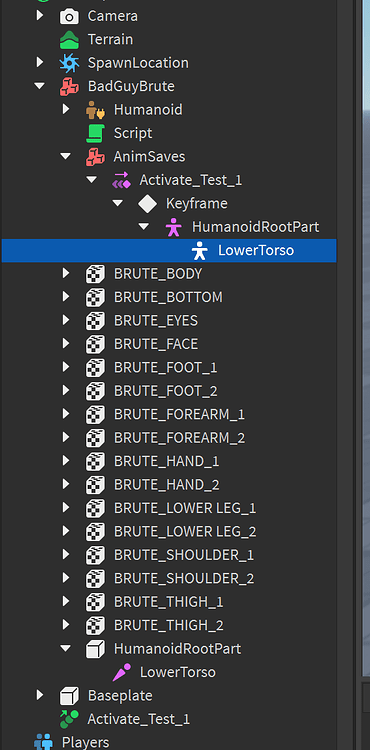Click the white Keyframe diamond icon
This screenshot has width=370, height=750.
[x=147, y=204]
